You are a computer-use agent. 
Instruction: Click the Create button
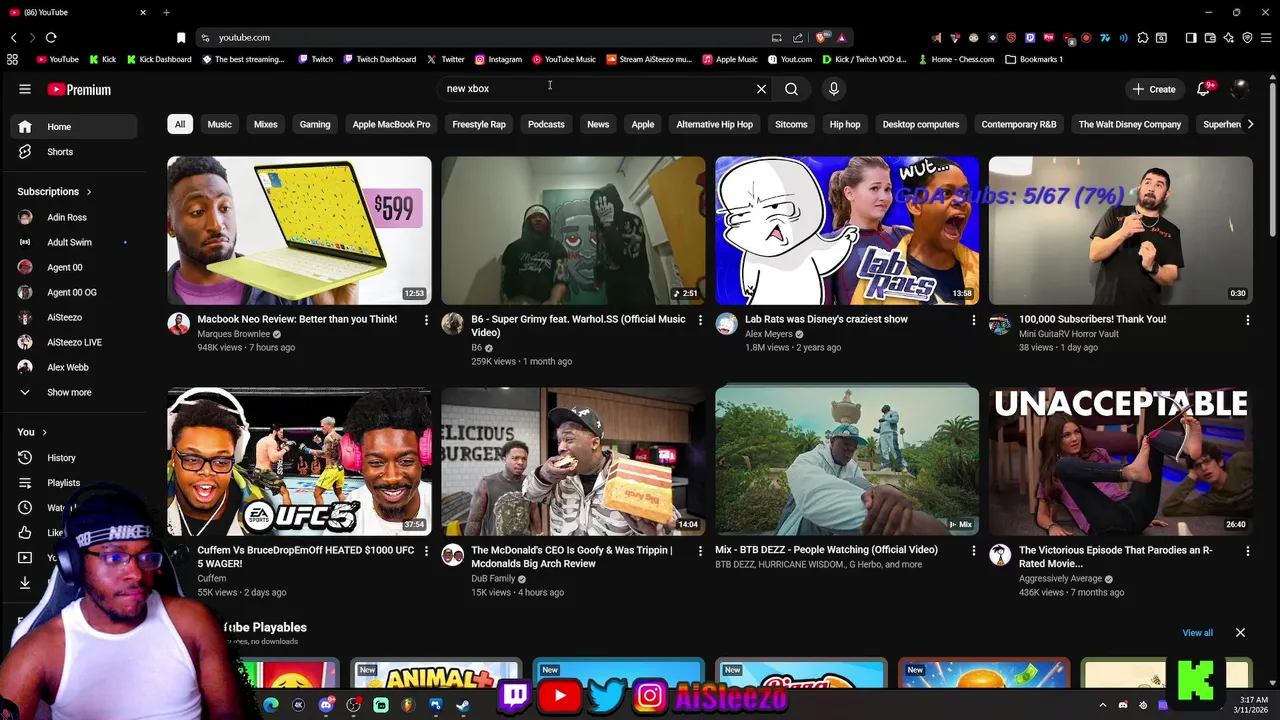(x=1154, y=89)
